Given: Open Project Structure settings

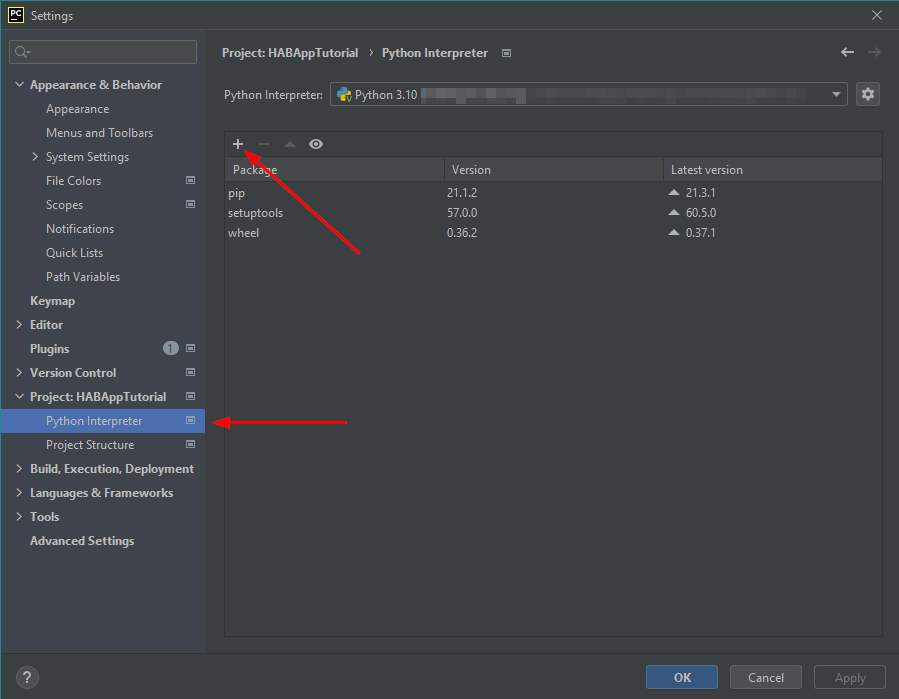Looking at the screenshot, I should pos(90,445).
